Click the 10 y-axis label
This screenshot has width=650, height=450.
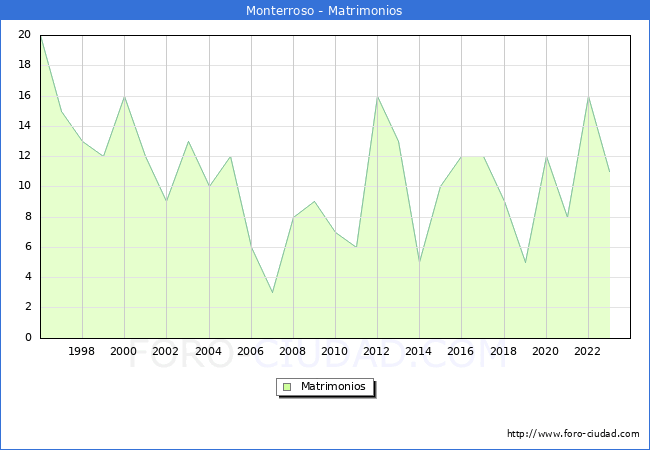tap(25, 186)
